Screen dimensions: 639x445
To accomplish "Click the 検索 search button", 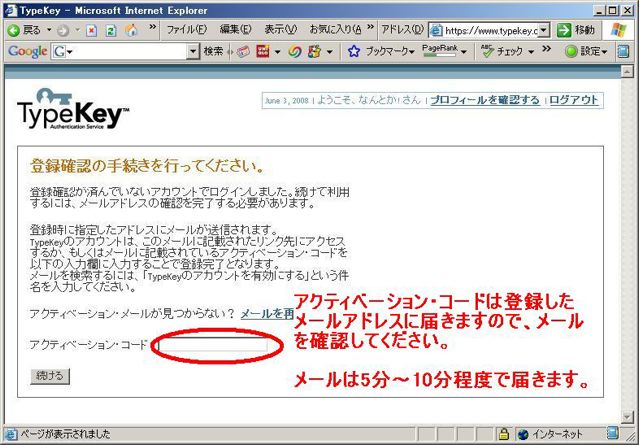I will (x=213, y=51).
